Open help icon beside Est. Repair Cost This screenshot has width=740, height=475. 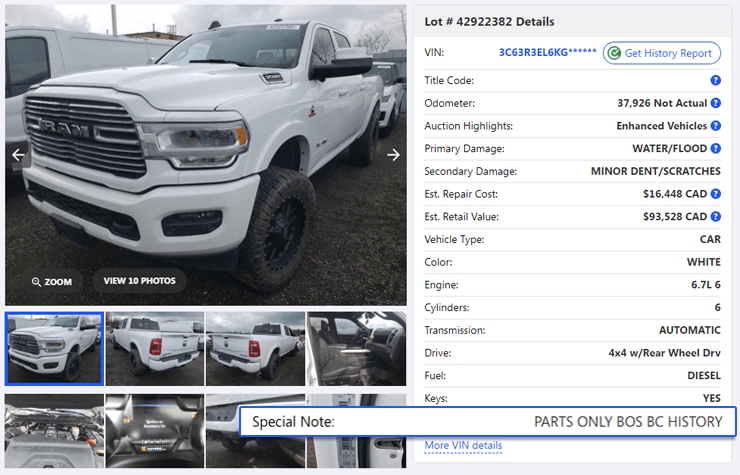pos(715,194)
